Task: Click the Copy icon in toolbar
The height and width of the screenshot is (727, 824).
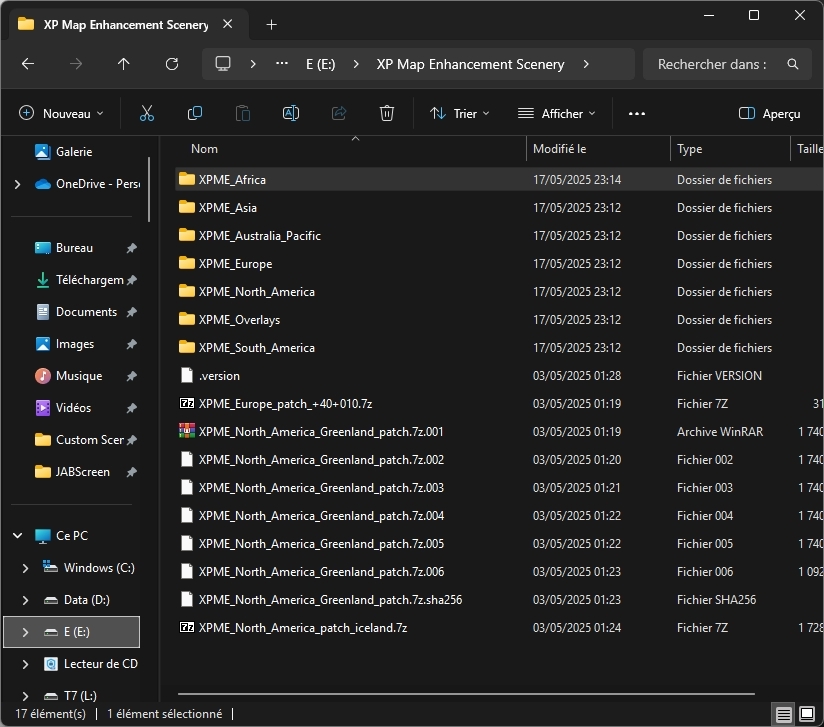Action: [195, 114]
